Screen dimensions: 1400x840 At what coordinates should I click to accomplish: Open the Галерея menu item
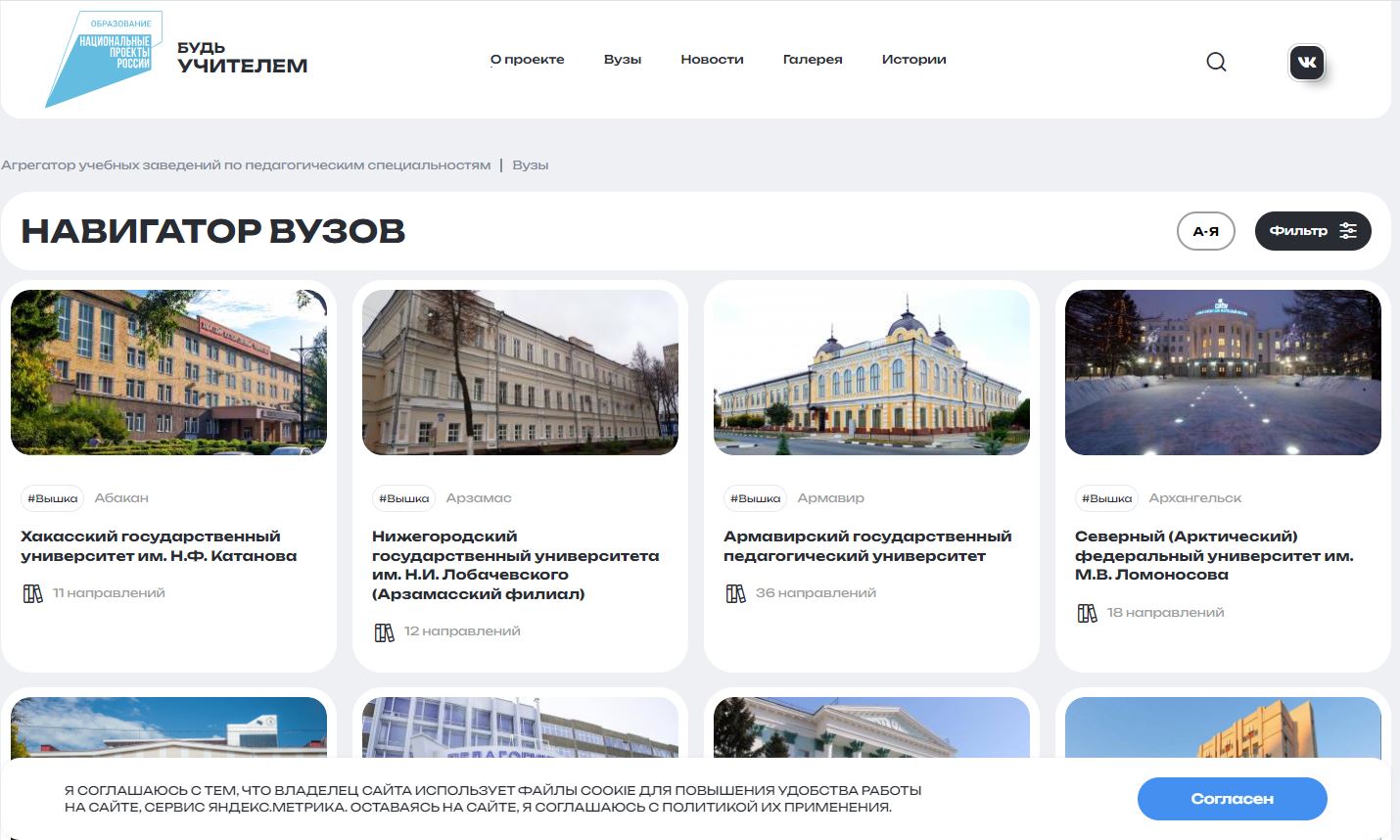(813, 60)
